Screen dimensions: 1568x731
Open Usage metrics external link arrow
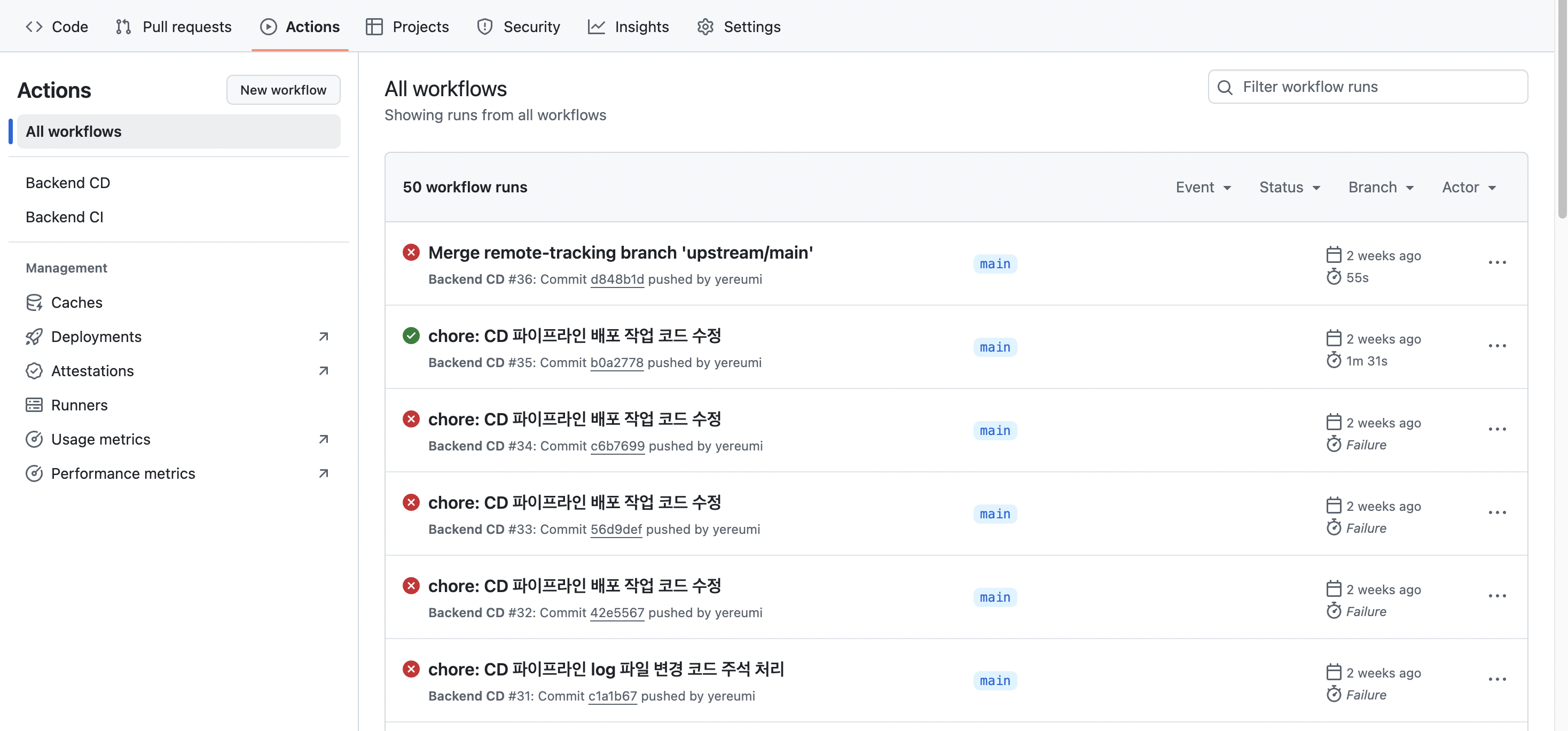323,439
